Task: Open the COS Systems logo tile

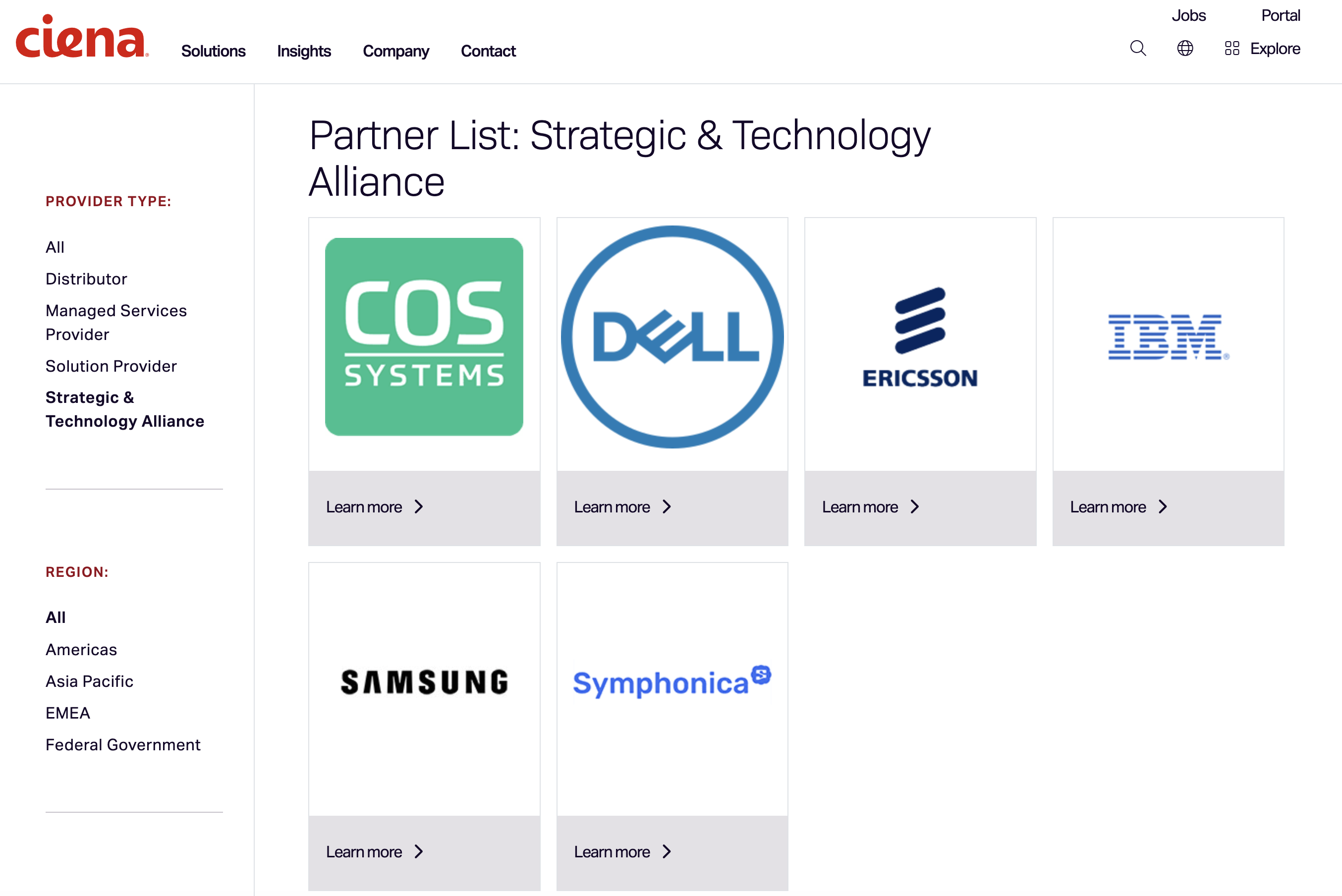Action: [424, 337]
